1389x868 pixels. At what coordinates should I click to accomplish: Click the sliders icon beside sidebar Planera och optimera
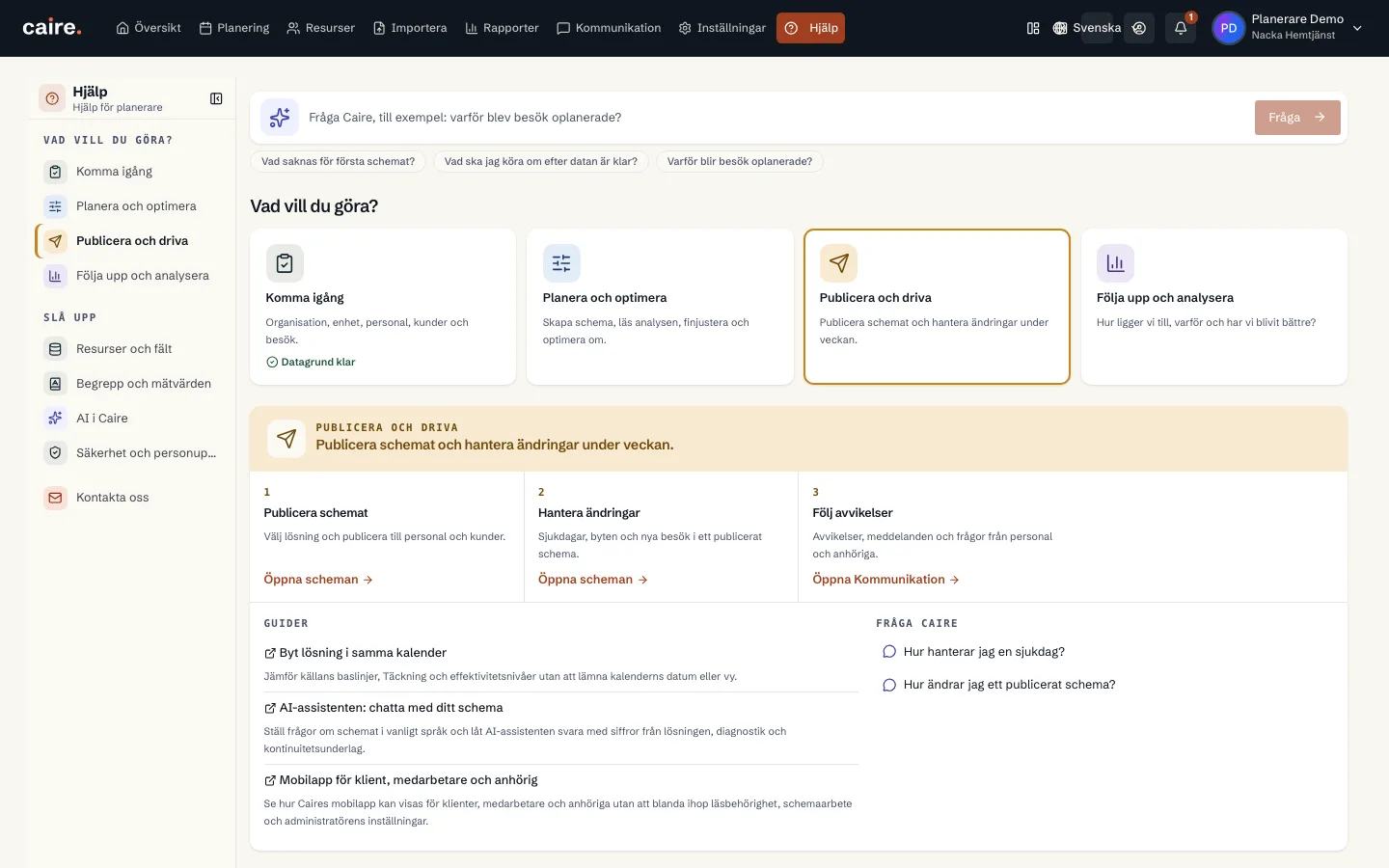click(x=55, y=206)
